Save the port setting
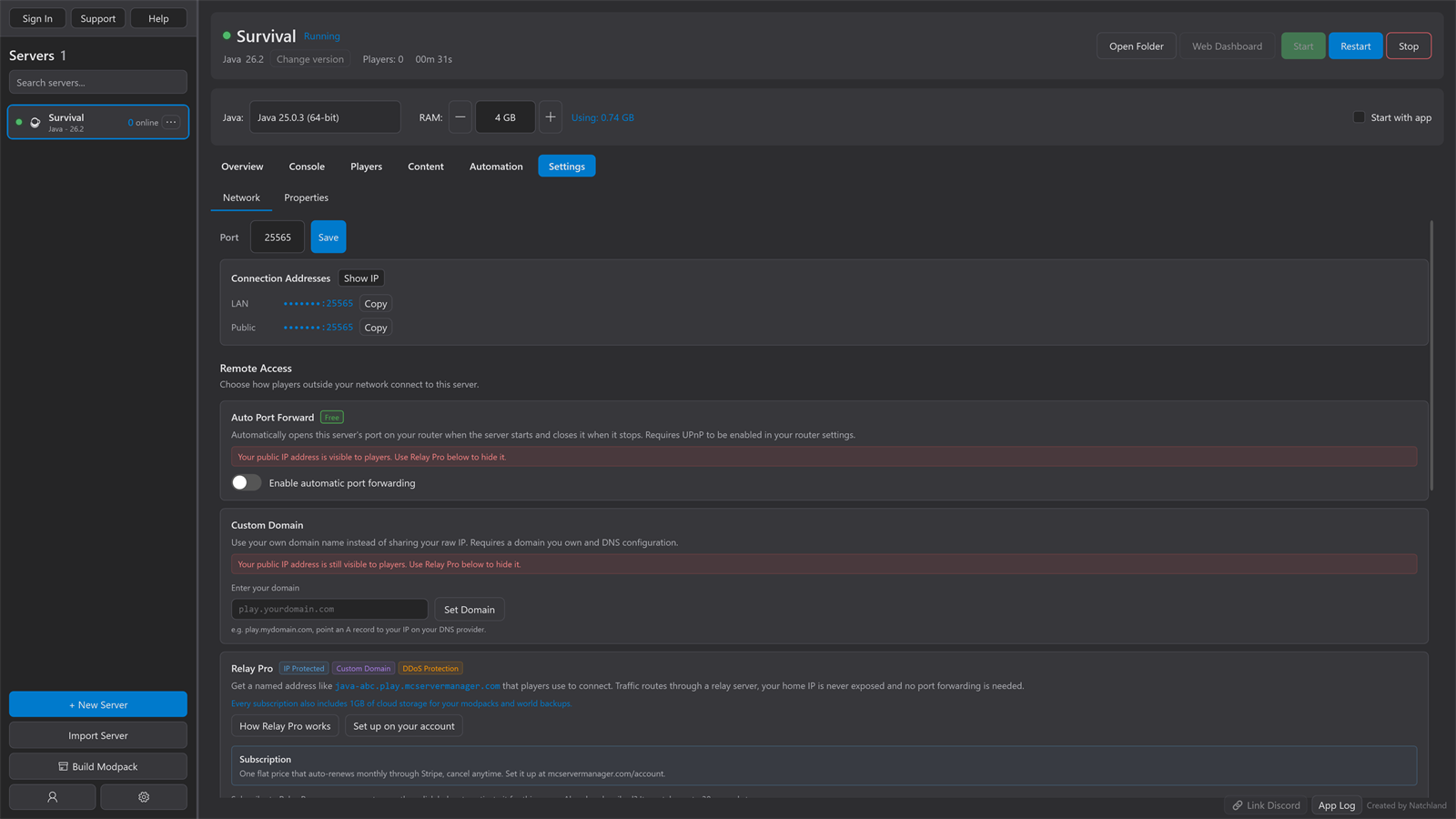1456x819 pixels. [x=329, y=238]
